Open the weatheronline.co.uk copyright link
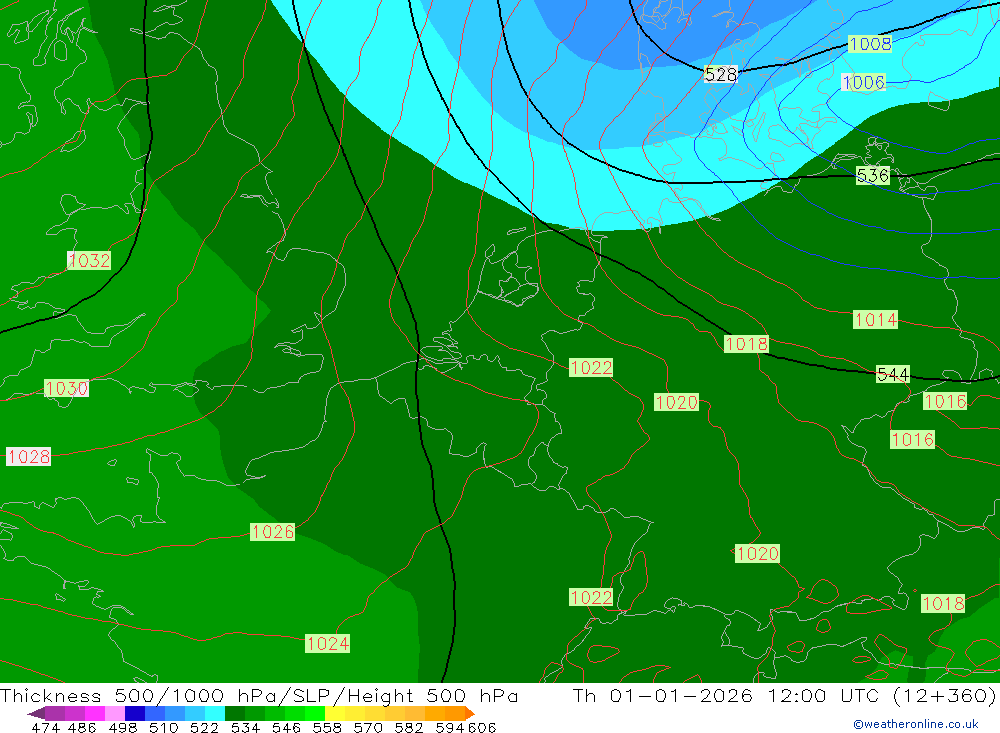Image resolution: width=1000 pixels, height=733 pixels. pos(916,724)
